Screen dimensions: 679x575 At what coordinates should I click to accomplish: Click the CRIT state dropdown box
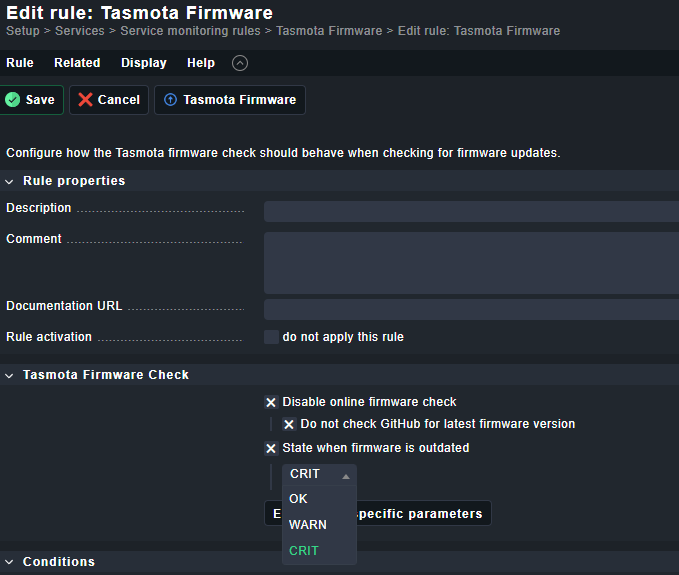click(x=318, y=475)
